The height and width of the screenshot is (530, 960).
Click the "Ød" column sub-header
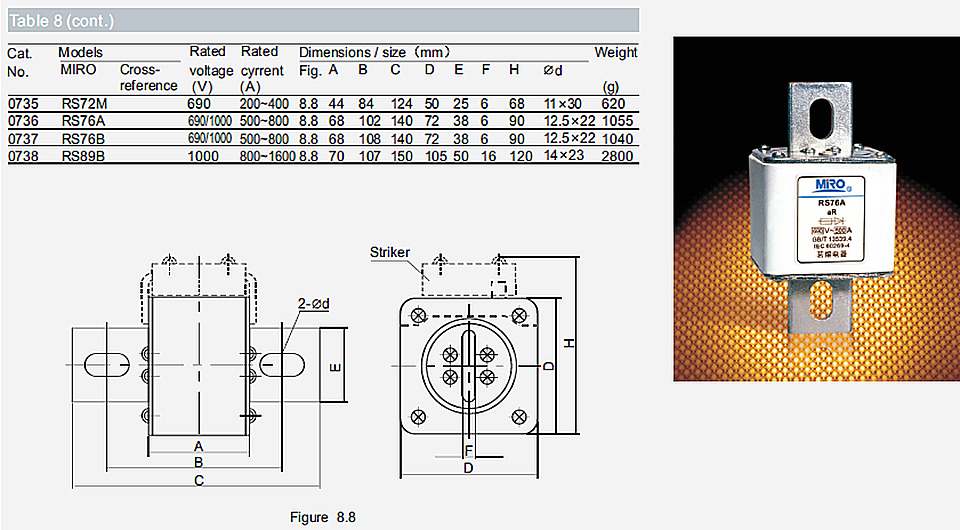point(553,70)
